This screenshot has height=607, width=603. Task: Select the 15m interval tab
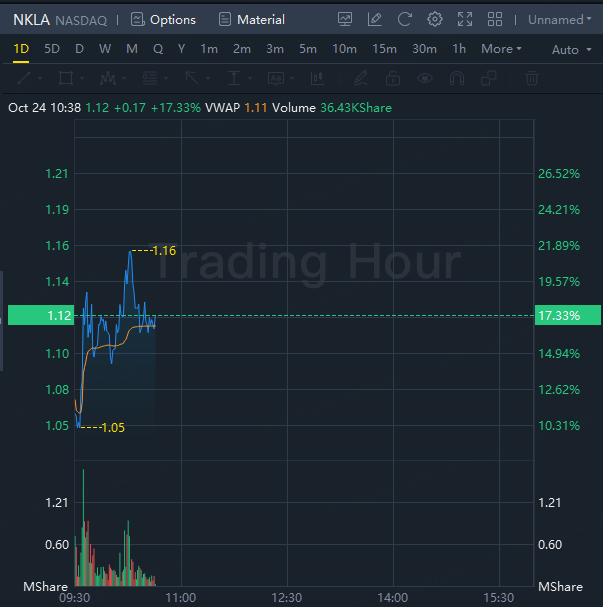(x=384, y=49)
